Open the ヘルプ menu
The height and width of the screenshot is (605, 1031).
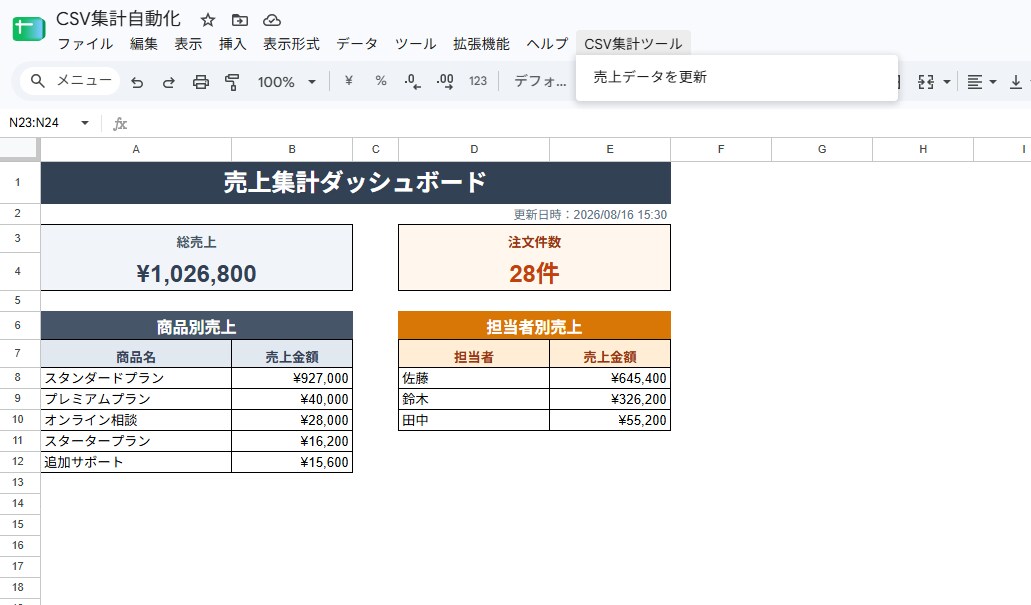click(547, 44)
